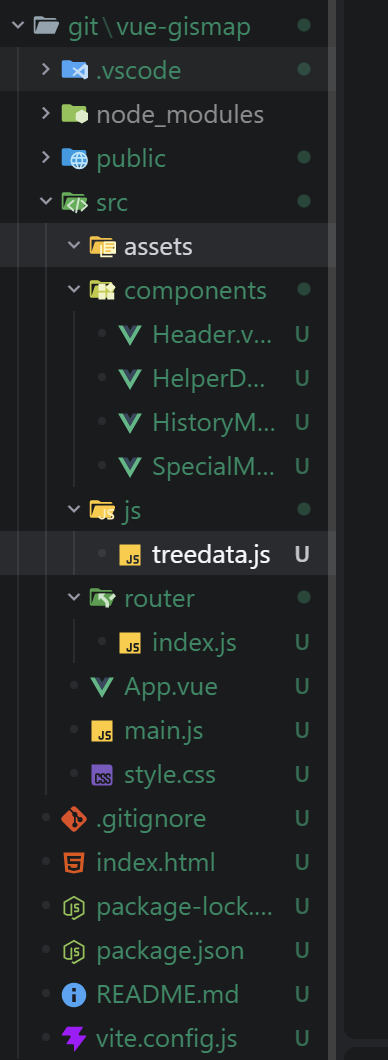This screenshot has width=388, height=1060.
Task: Expand the node_modules folder chevron
Action: tap(45, 114)
